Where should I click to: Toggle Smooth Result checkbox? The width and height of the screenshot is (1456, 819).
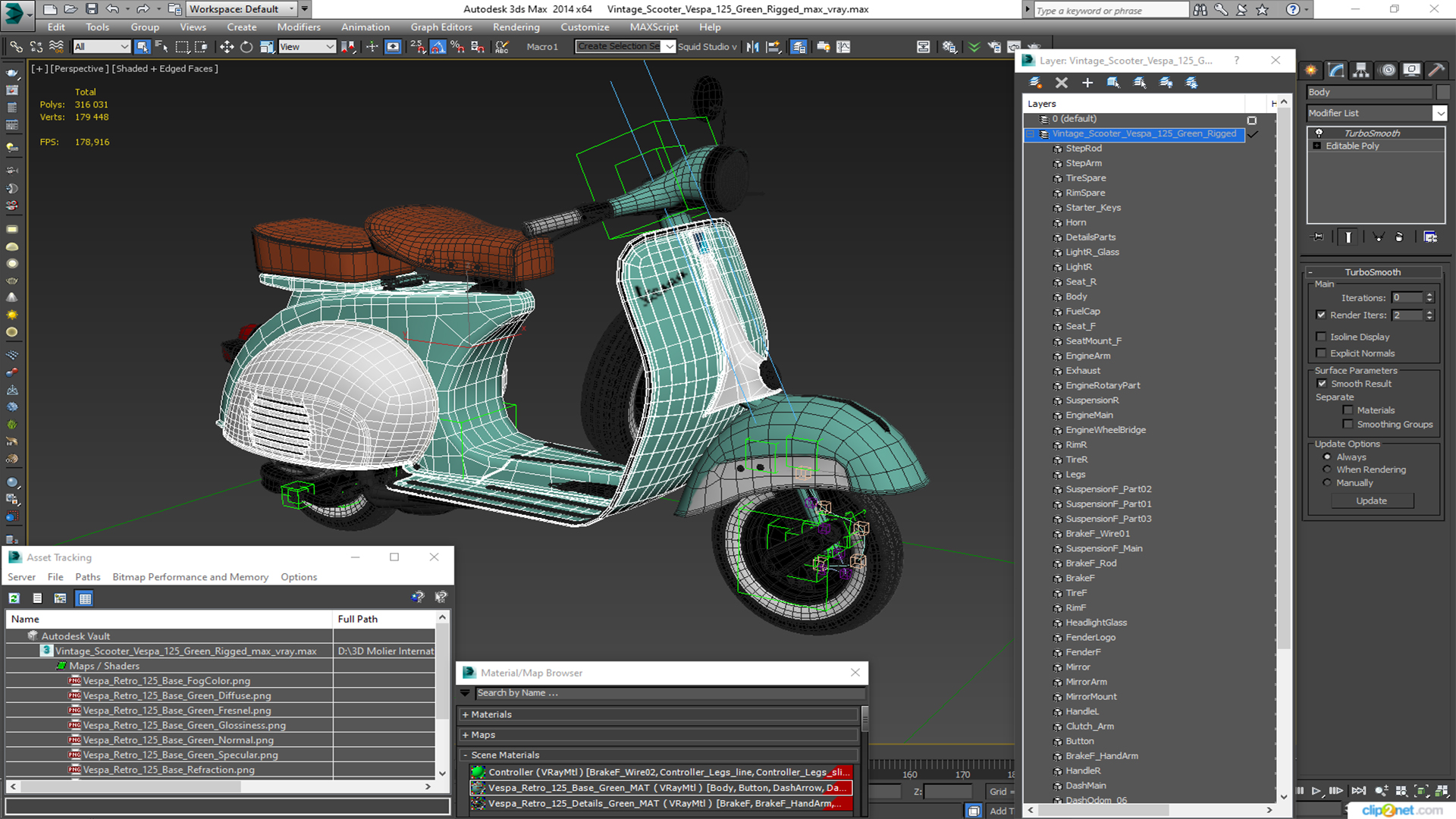[x=1322, y=384]
